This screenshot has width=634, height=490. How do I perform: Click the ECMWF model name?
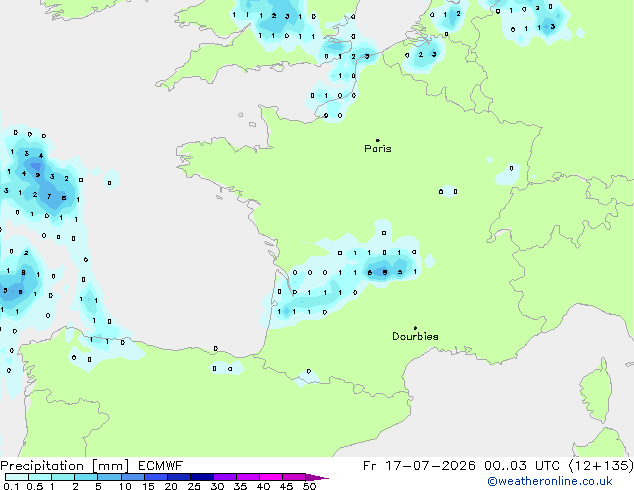point(161,466)
